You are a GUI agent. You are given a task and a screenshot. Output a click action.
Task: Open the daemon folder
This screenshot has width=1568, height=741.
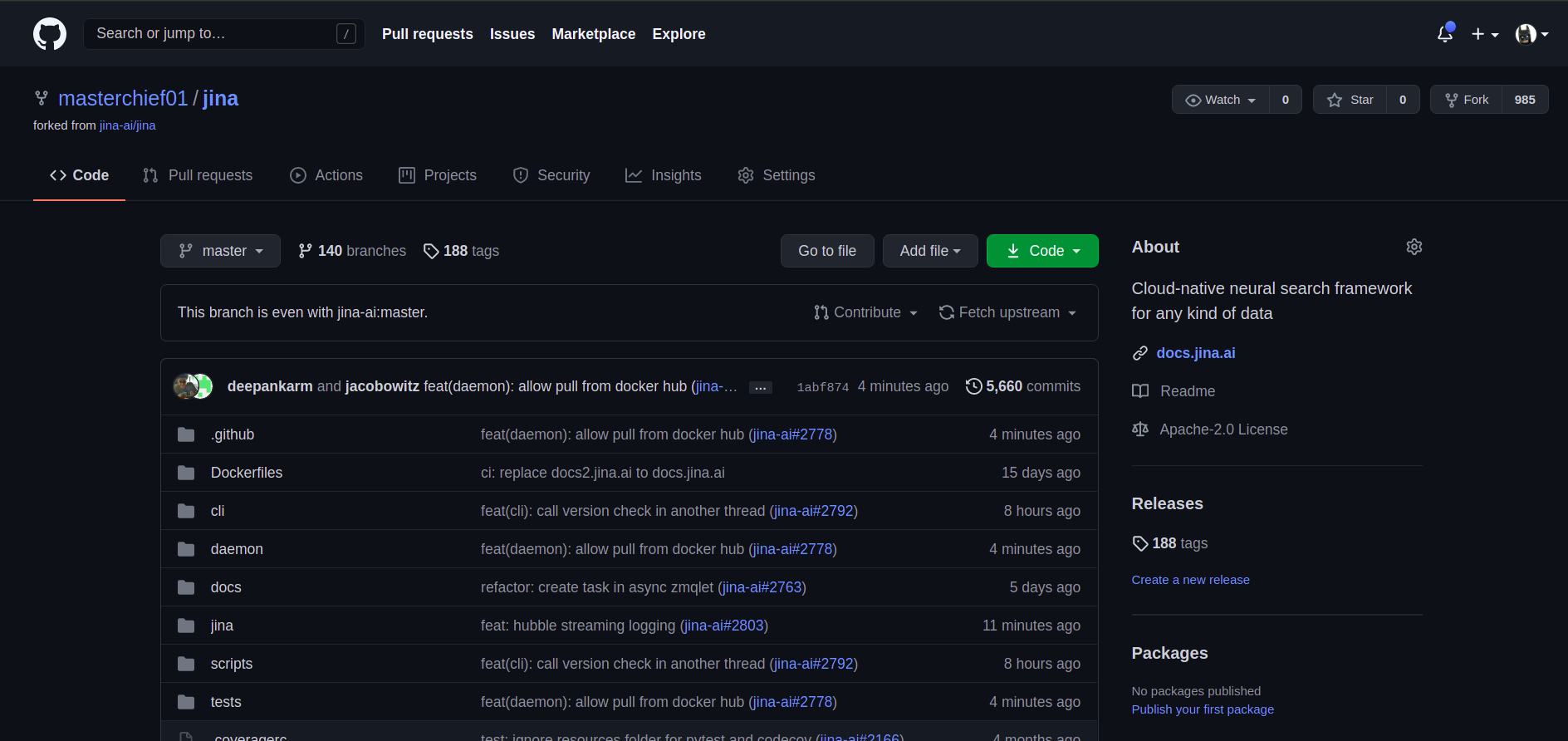(x=237, y=549)
